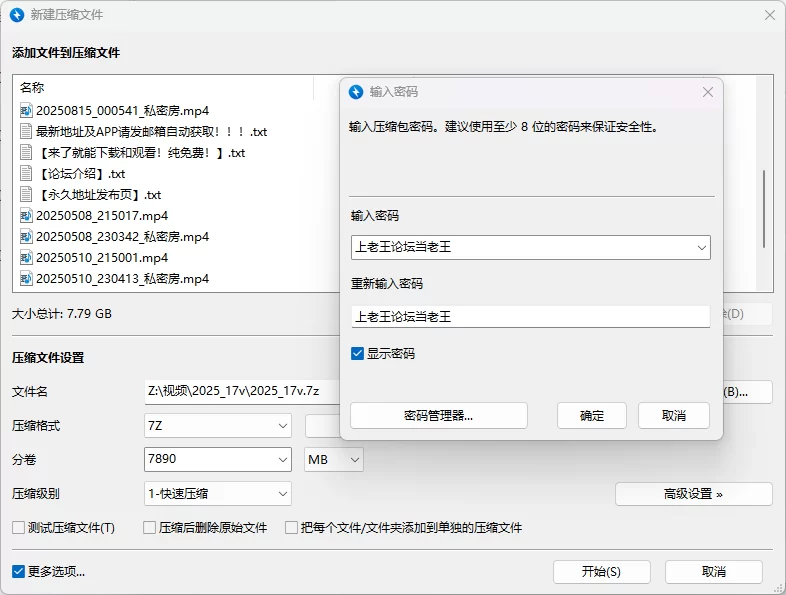Enable 测试压缩文件(T) checkbox
The image size is (786, 595).
click(x=18, y=528)
